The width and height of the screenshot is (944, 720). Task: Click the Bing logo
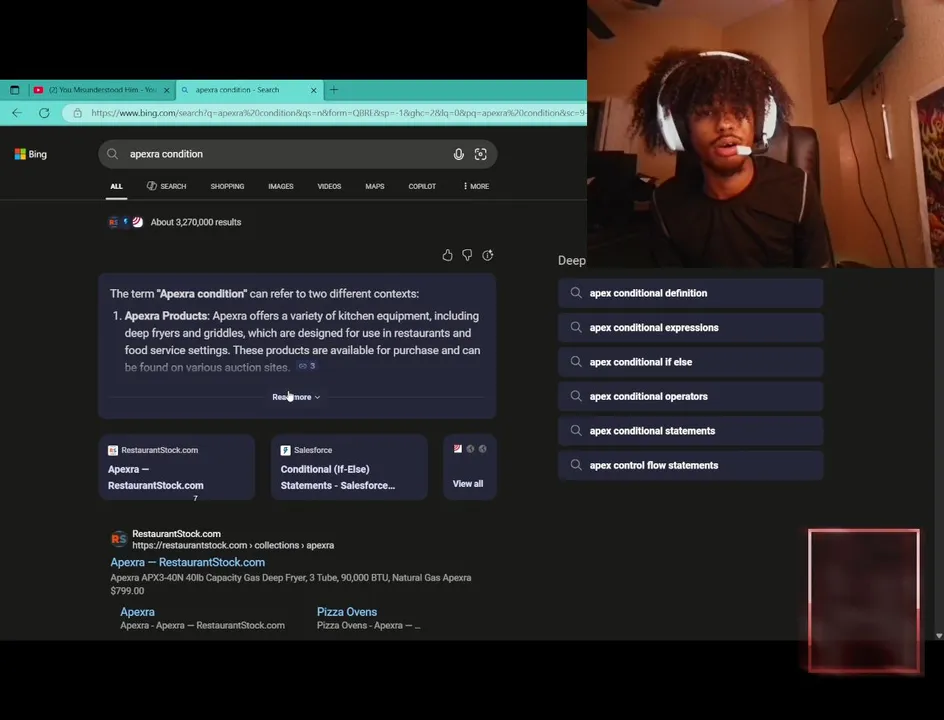coord(31,154)
